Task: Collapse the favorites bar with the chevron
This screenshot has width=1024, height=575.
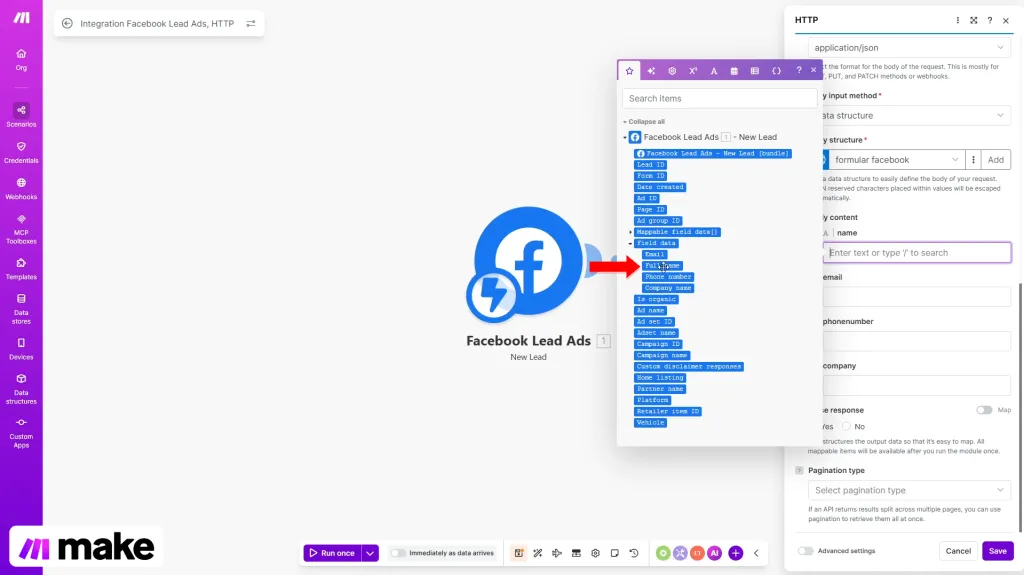Action: 756,553
